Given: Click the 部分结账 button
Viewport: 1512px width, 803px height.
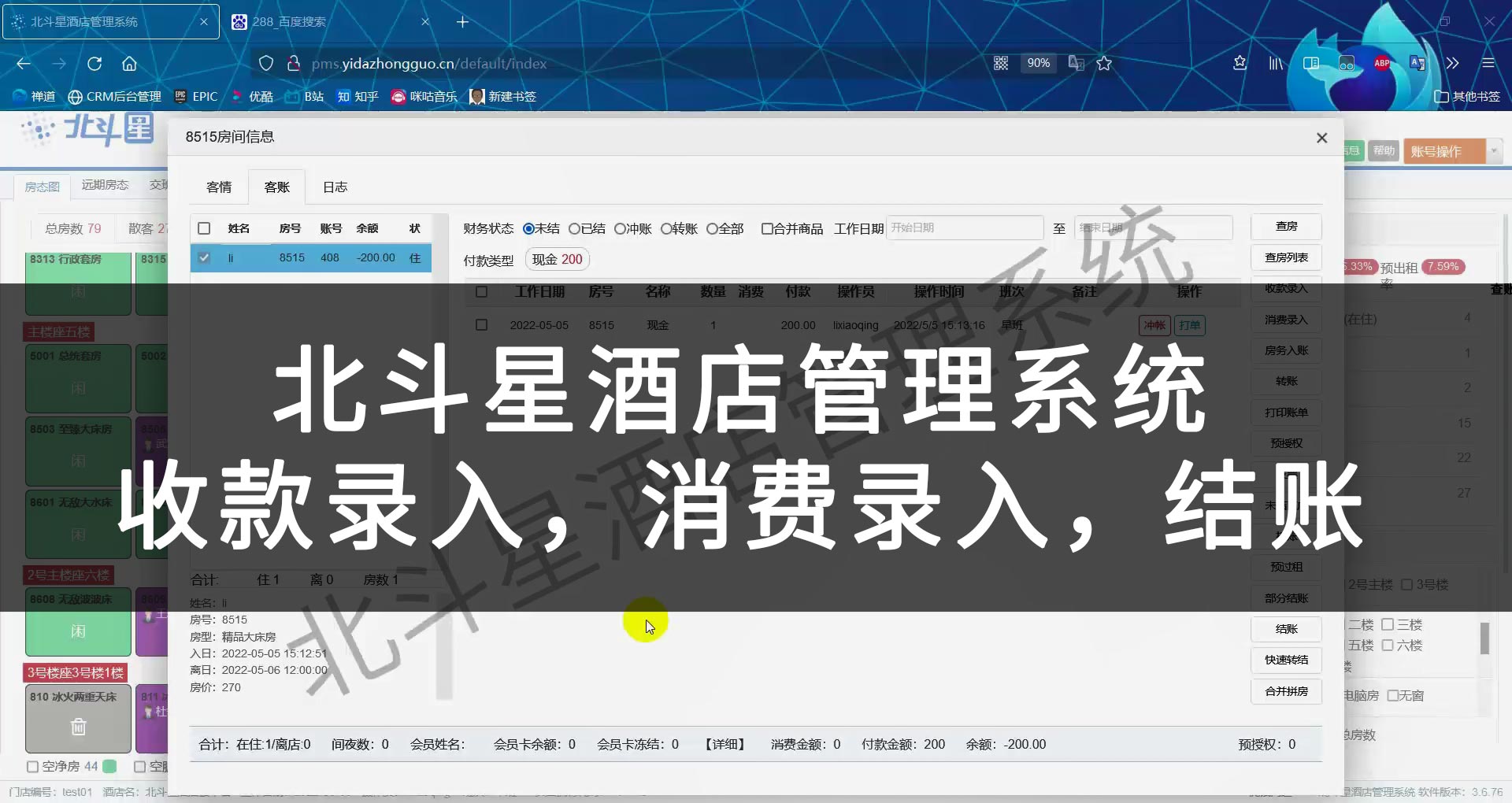Looking at the screenshot, I should (1286, 598).
